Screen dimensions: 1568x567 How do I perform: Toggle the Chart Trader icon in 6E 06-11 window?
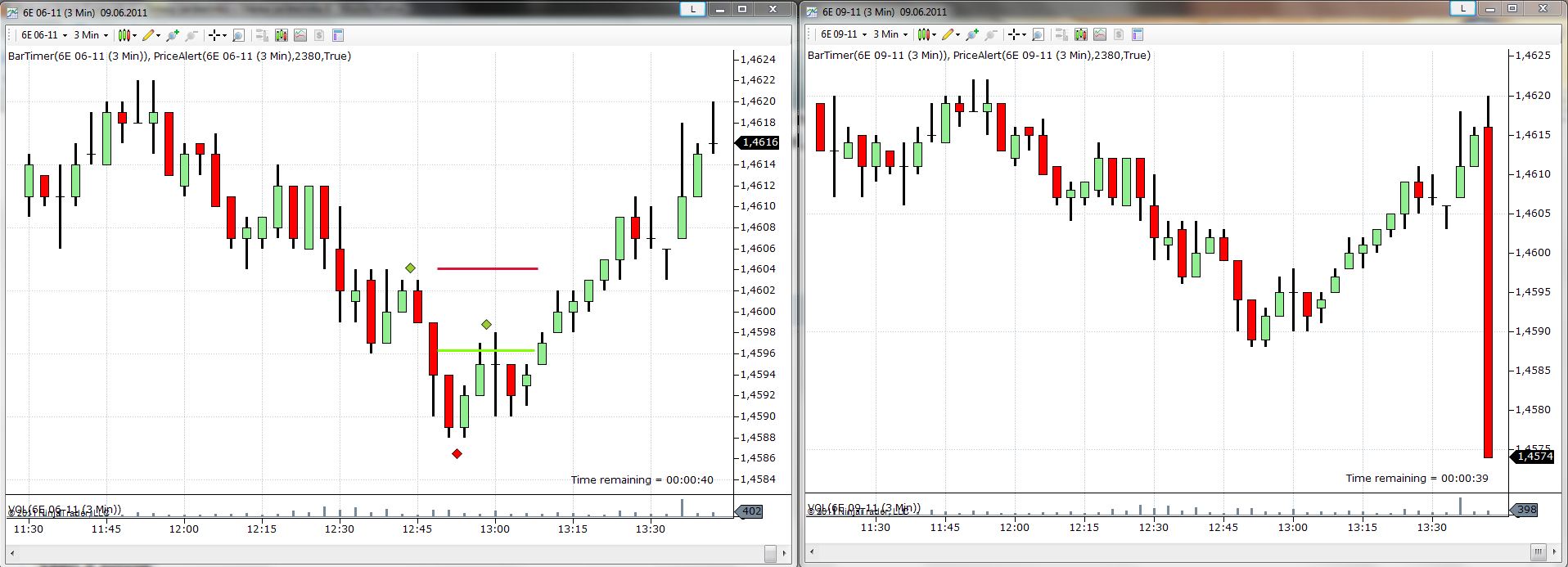tap(262, 35)
